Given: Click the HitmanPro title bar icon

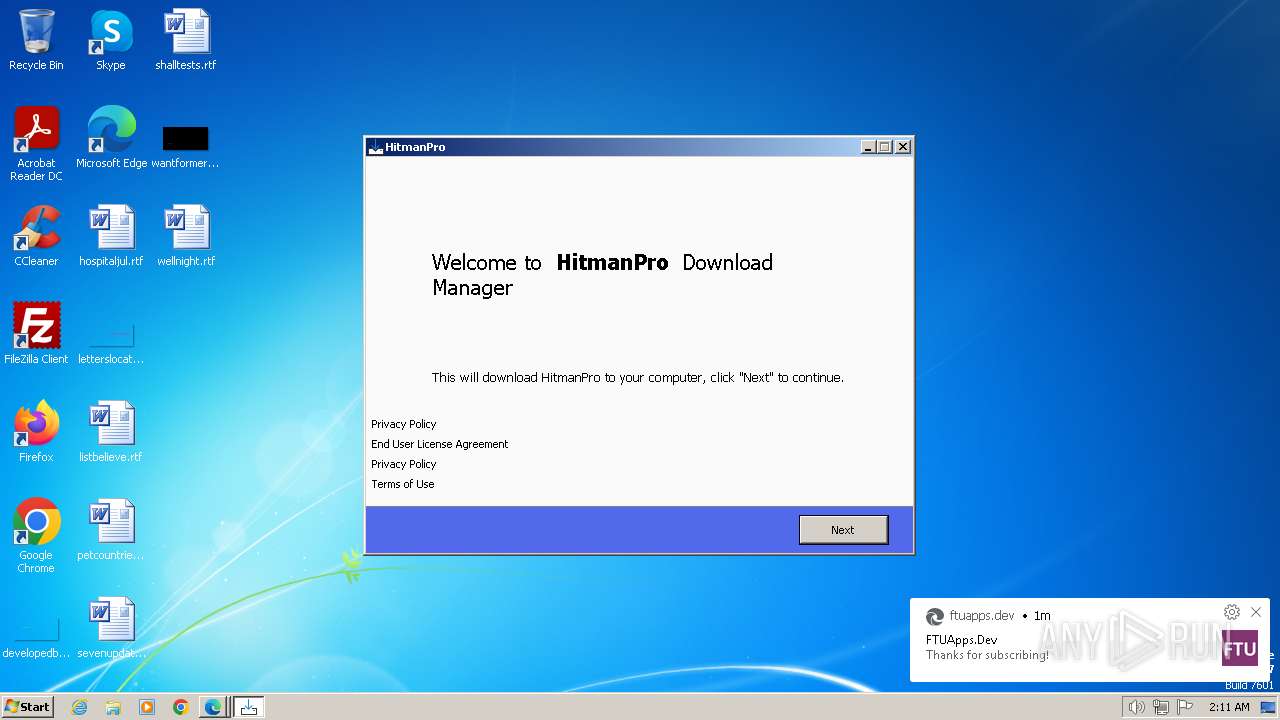Looking at the screenshot, I should [x=376, y=147].
